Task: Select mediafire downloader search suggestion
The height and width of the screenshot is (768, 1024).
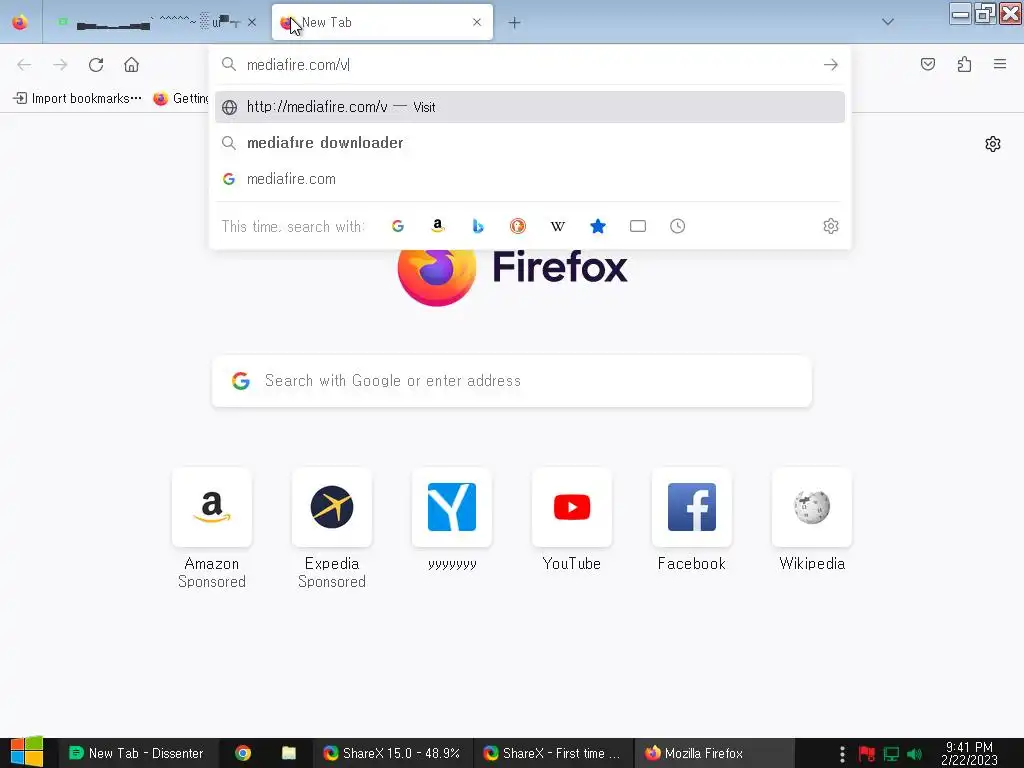Action: tap(530, 143)
